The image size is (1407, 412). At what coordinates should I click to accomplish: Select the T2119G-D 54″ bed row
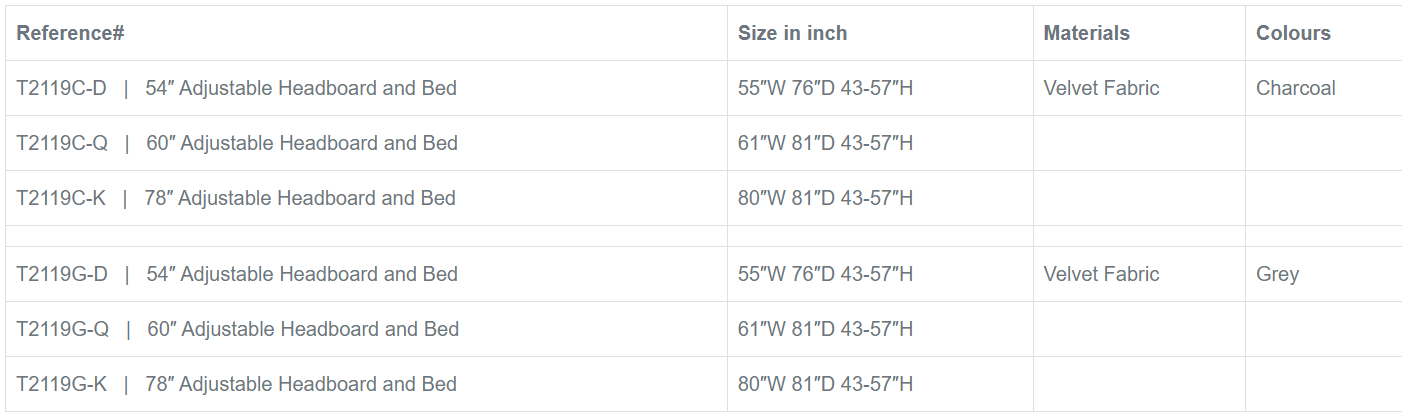point(237,274)
